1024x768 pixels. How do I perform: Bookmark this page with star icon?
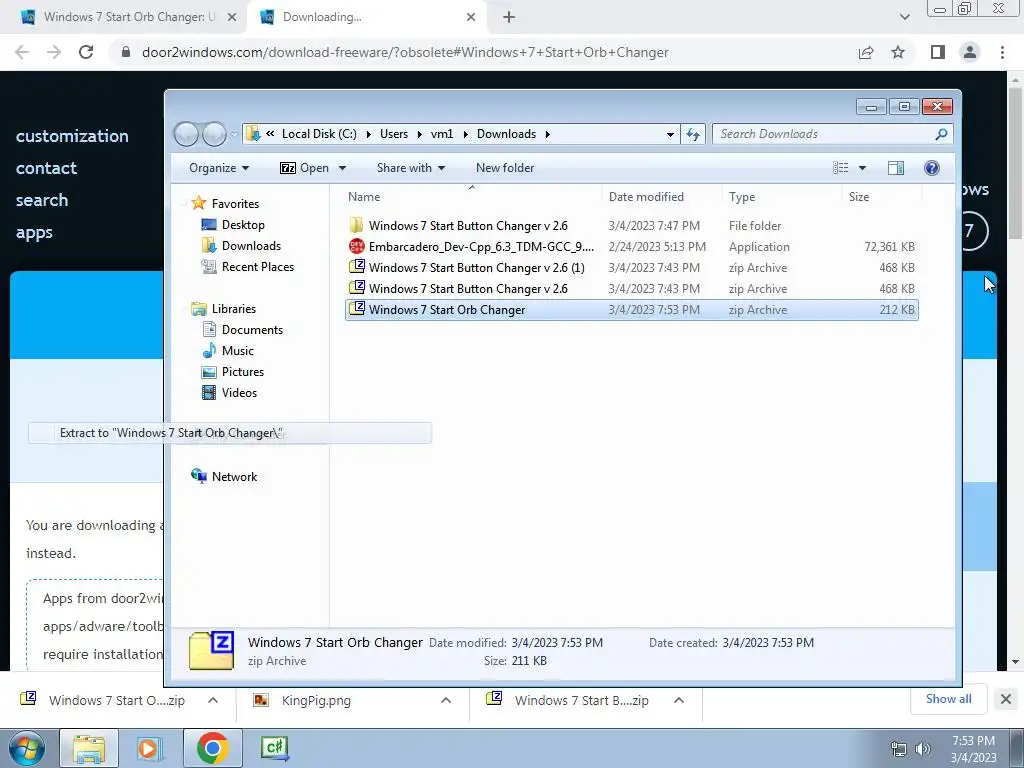[x=898, y=52]
